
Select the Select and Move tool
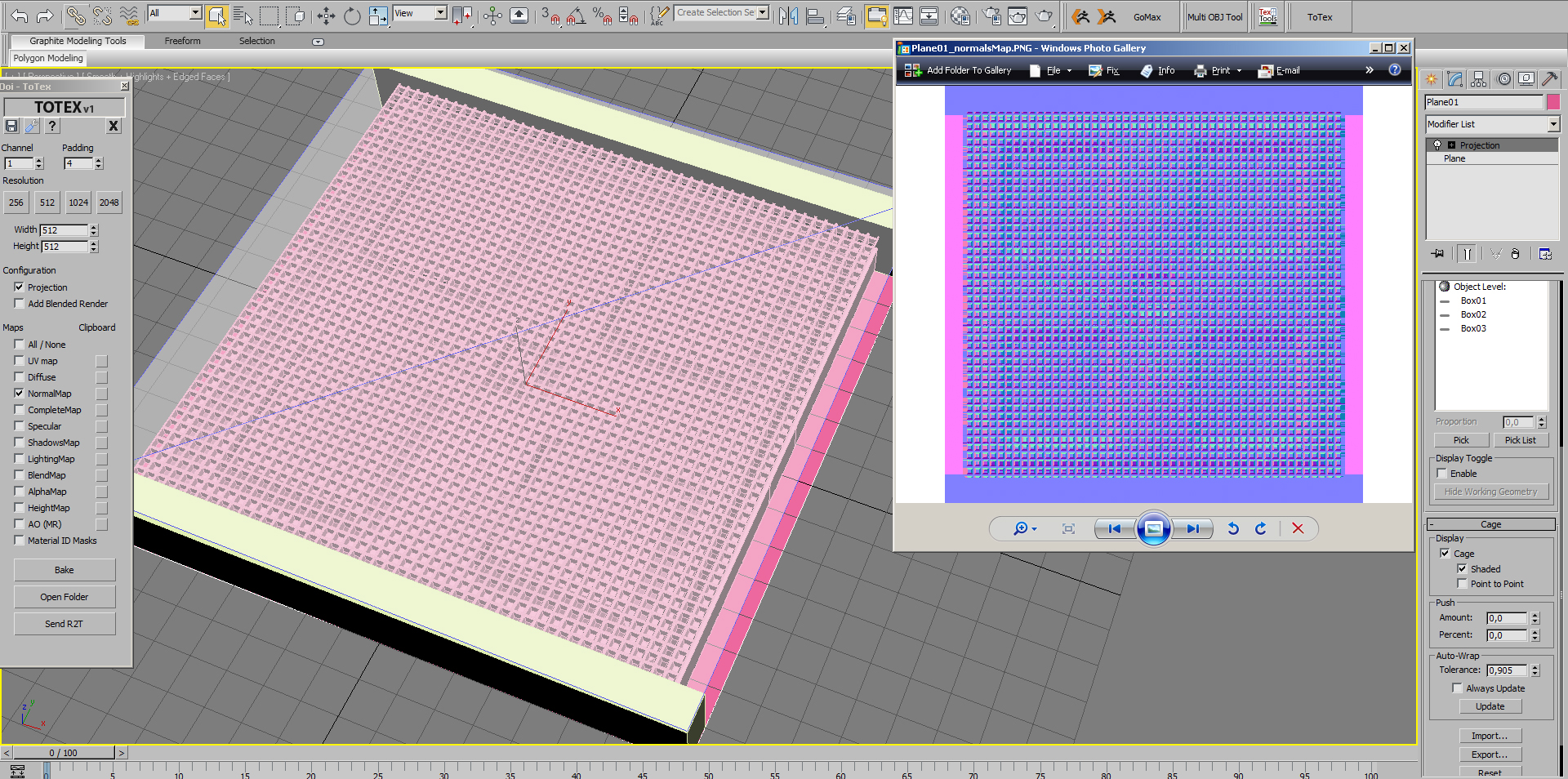click(x=326, y=16)
